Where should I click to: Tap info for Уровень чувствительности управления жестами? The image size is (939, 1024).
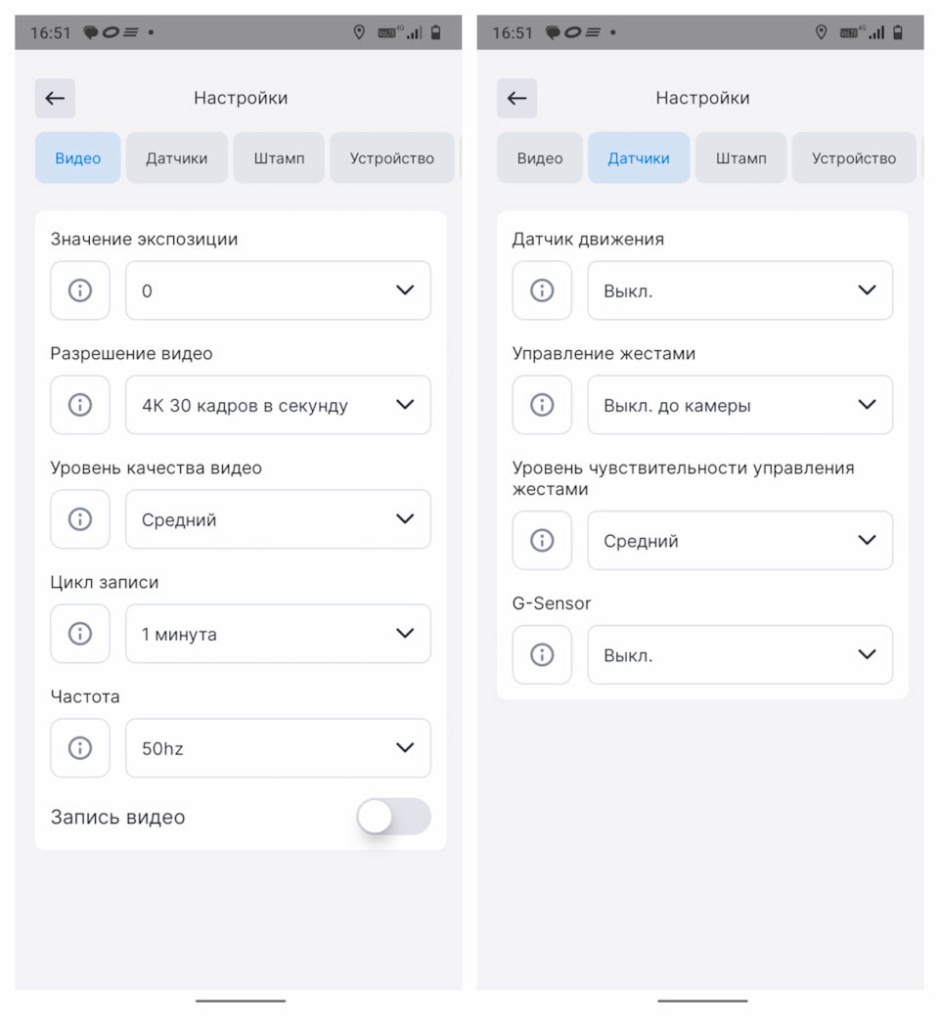point(542,541)
